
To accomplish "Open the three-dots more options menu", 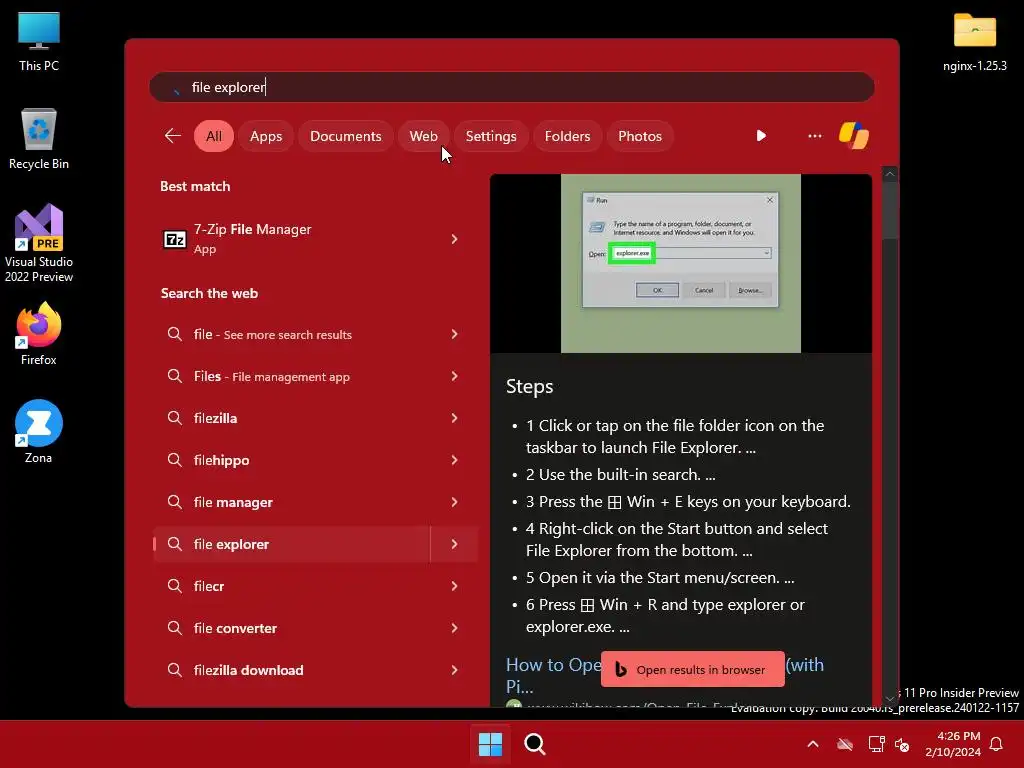I will (814, 136).
